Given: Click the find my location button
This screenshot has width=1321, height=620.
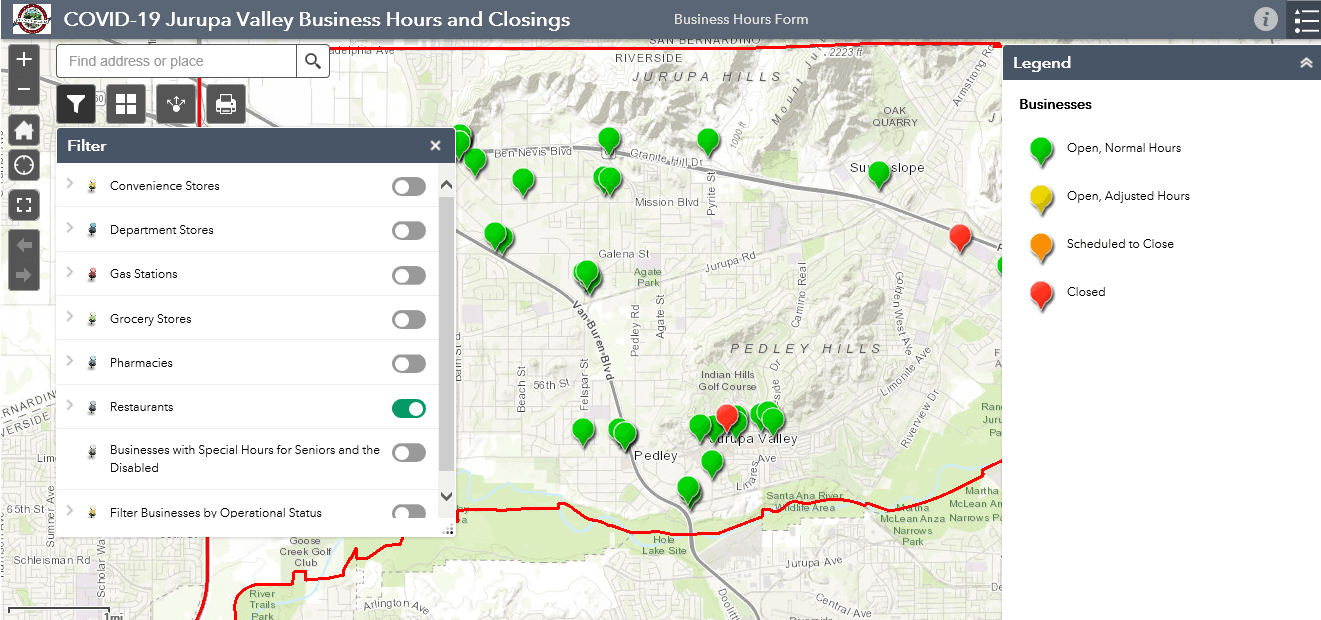Looking at the screenshot, I should pos(24,165).
